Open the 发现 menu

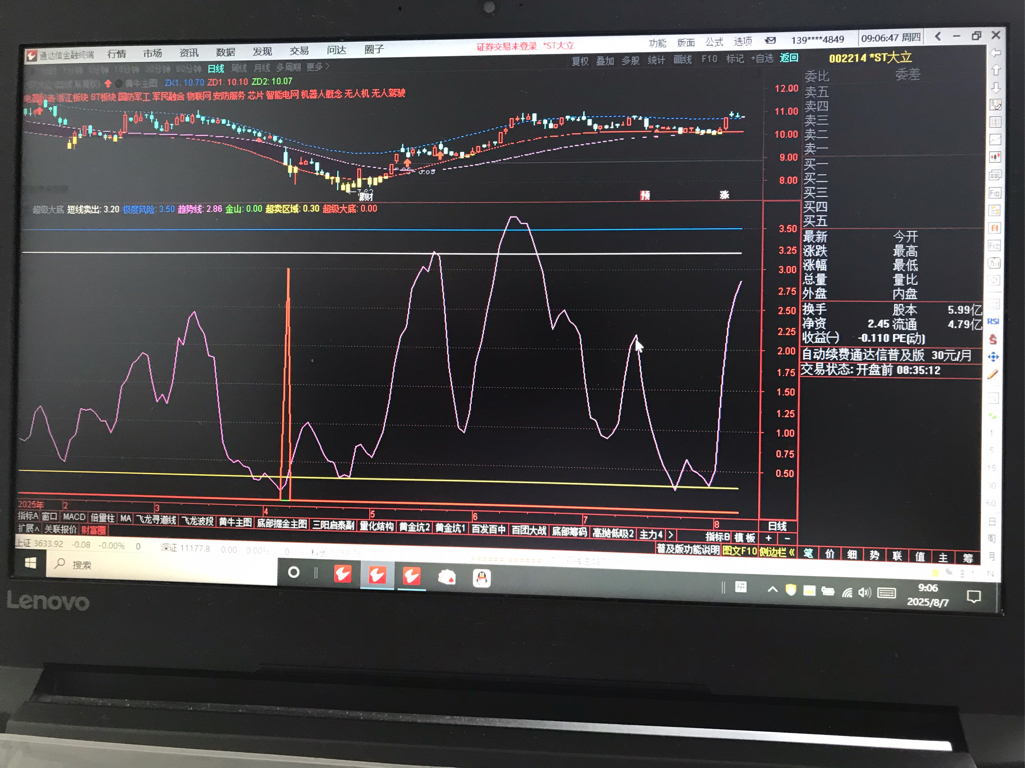(x=262, y=51)
